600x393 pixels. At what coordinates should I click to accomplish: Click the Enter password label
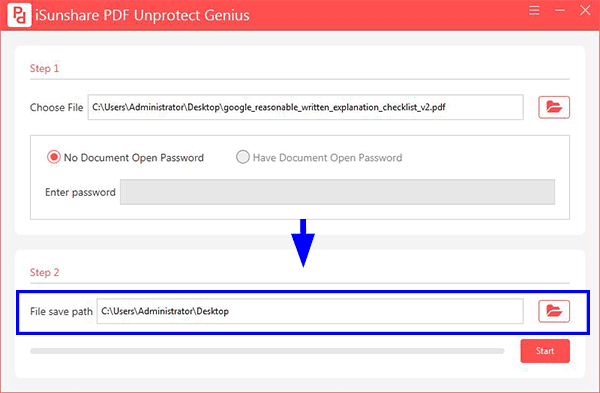click(80, 192)
